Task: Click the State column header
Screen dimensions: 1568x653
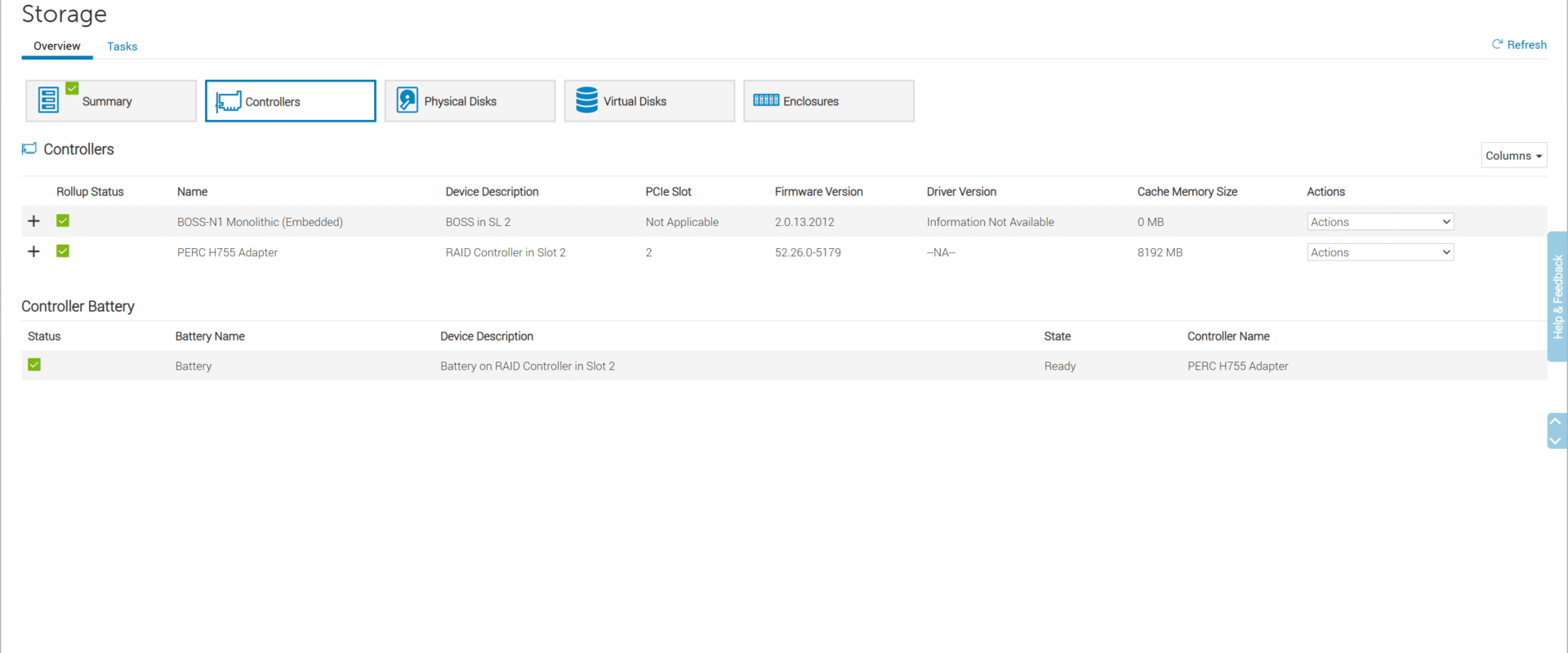Action: [1057, 336]
